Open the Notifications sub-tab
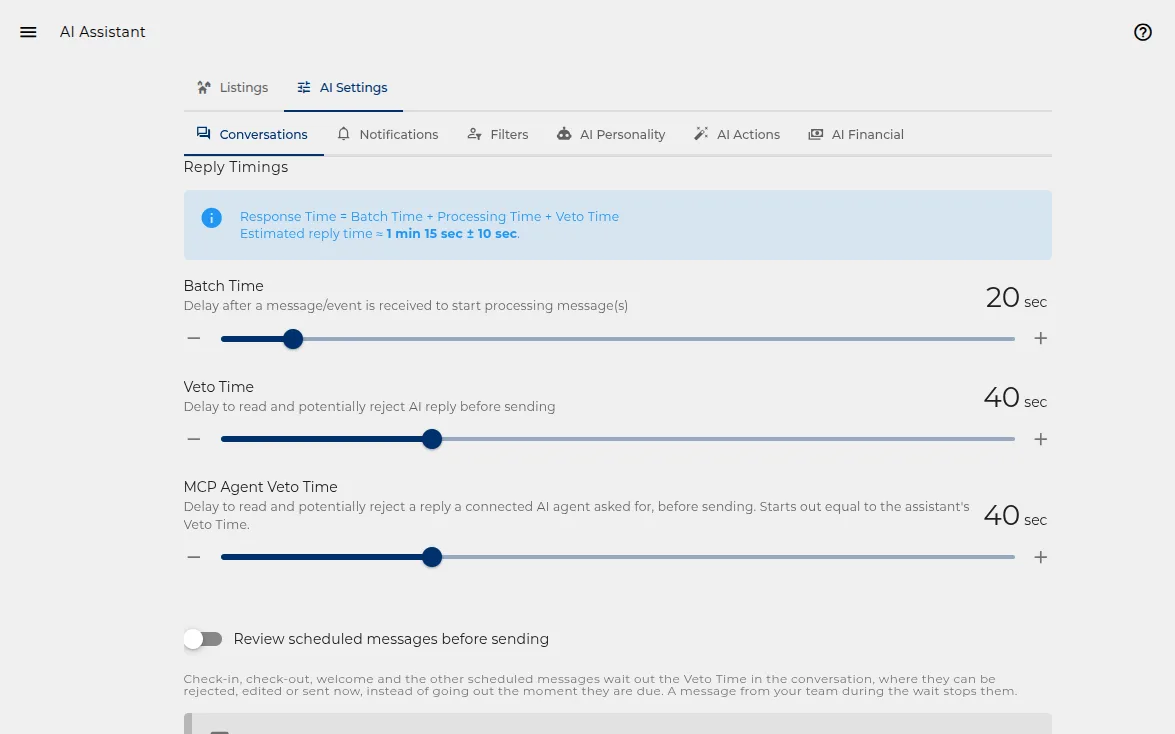The image size is (1175, 734). pos(388,134)
